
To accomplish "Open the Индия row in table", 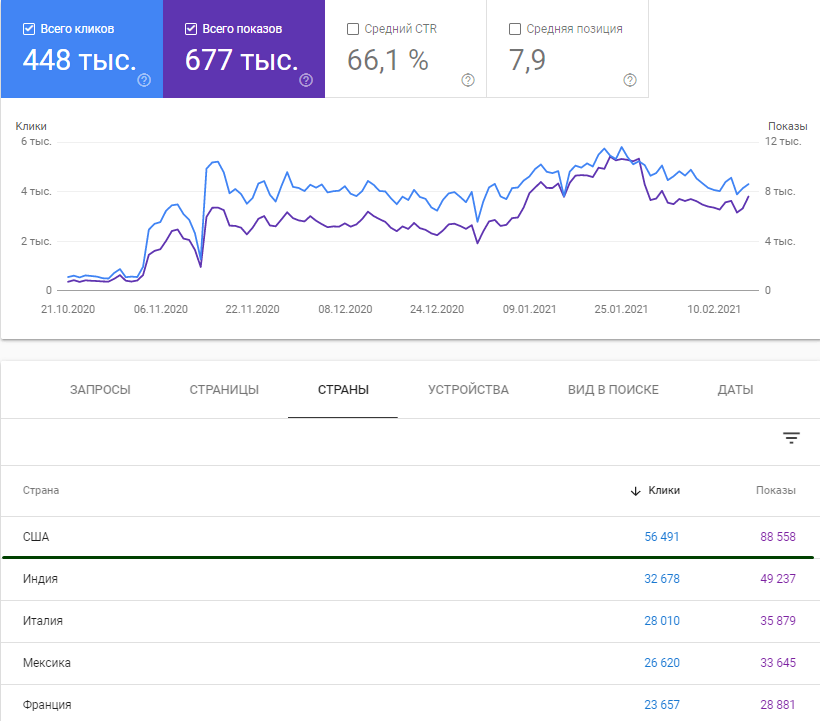I will coord(40,579).
